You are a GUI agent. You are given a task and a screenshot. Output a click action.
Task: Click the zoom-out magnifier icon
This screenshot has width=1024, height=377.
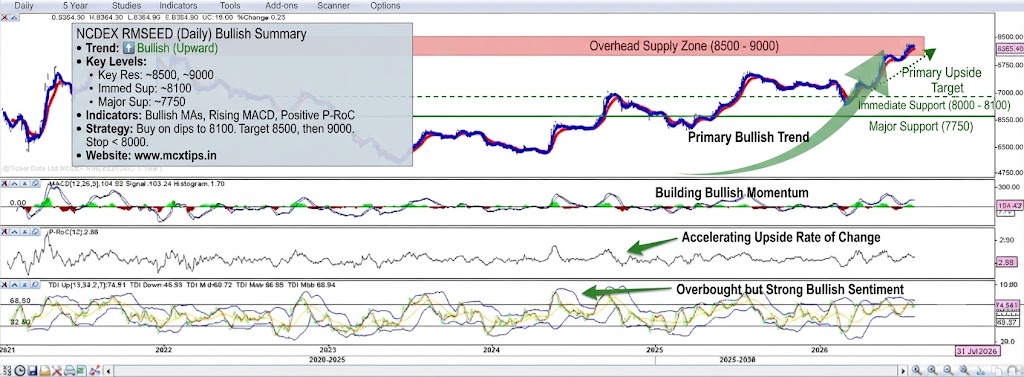click(x=948, y=370)
